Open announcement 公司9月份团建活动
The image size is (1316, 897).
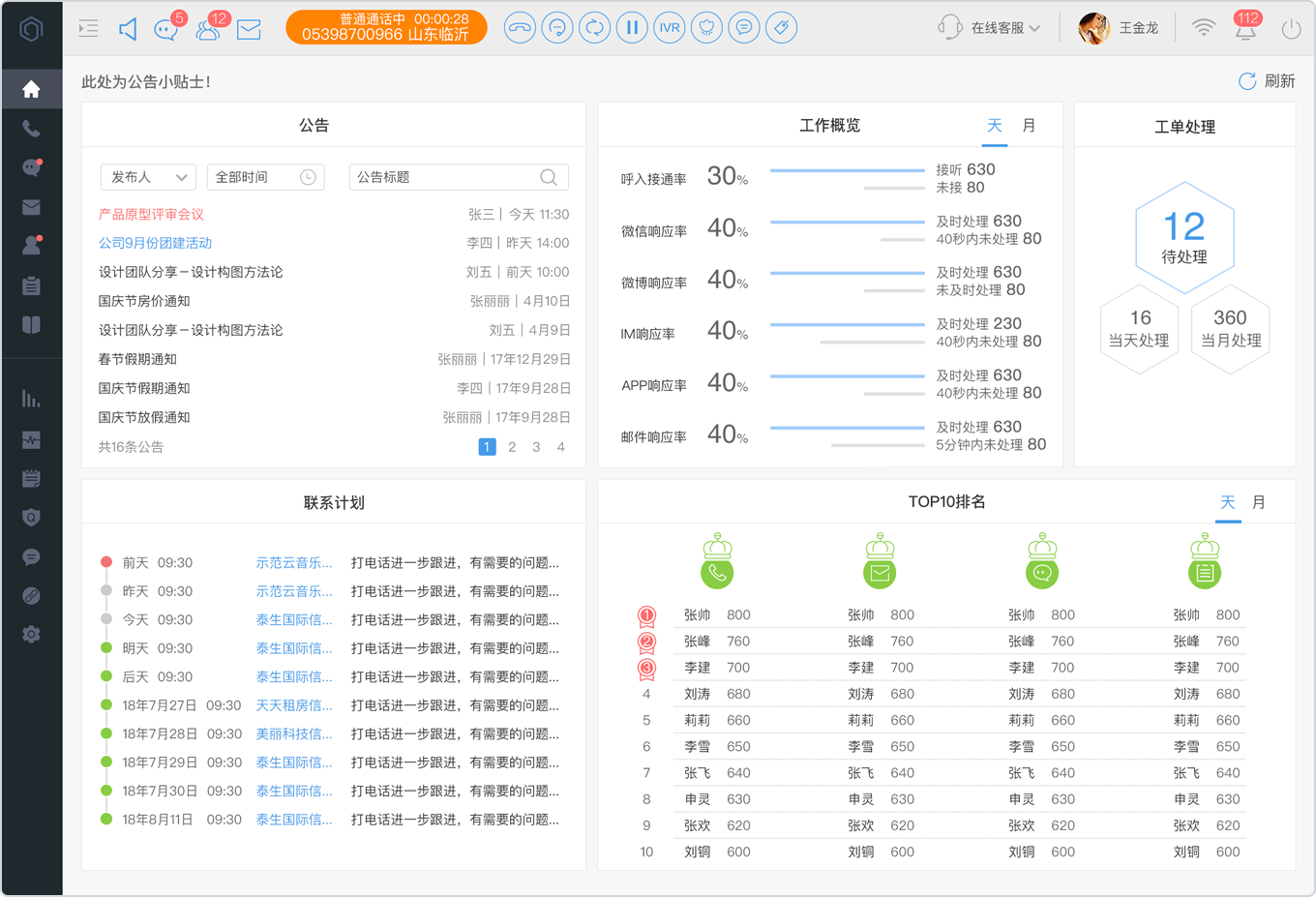[x=155, y=243]
